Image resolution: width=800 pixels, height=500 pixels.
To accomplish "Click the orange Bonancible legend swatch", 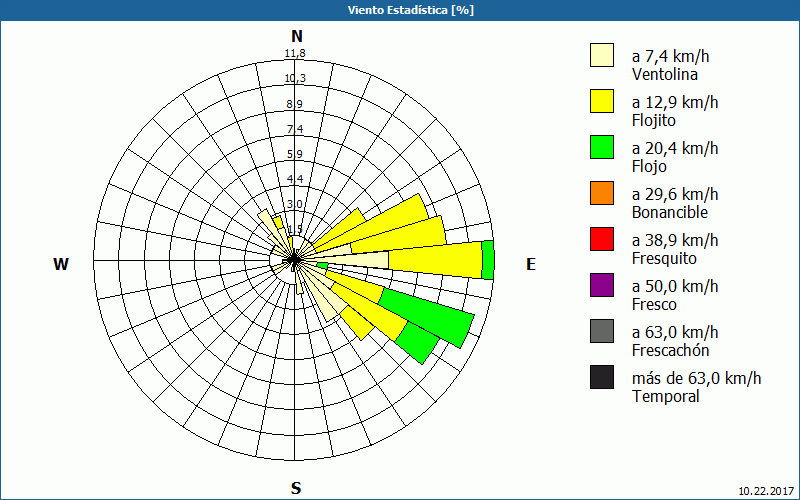I will click(602, 193).
